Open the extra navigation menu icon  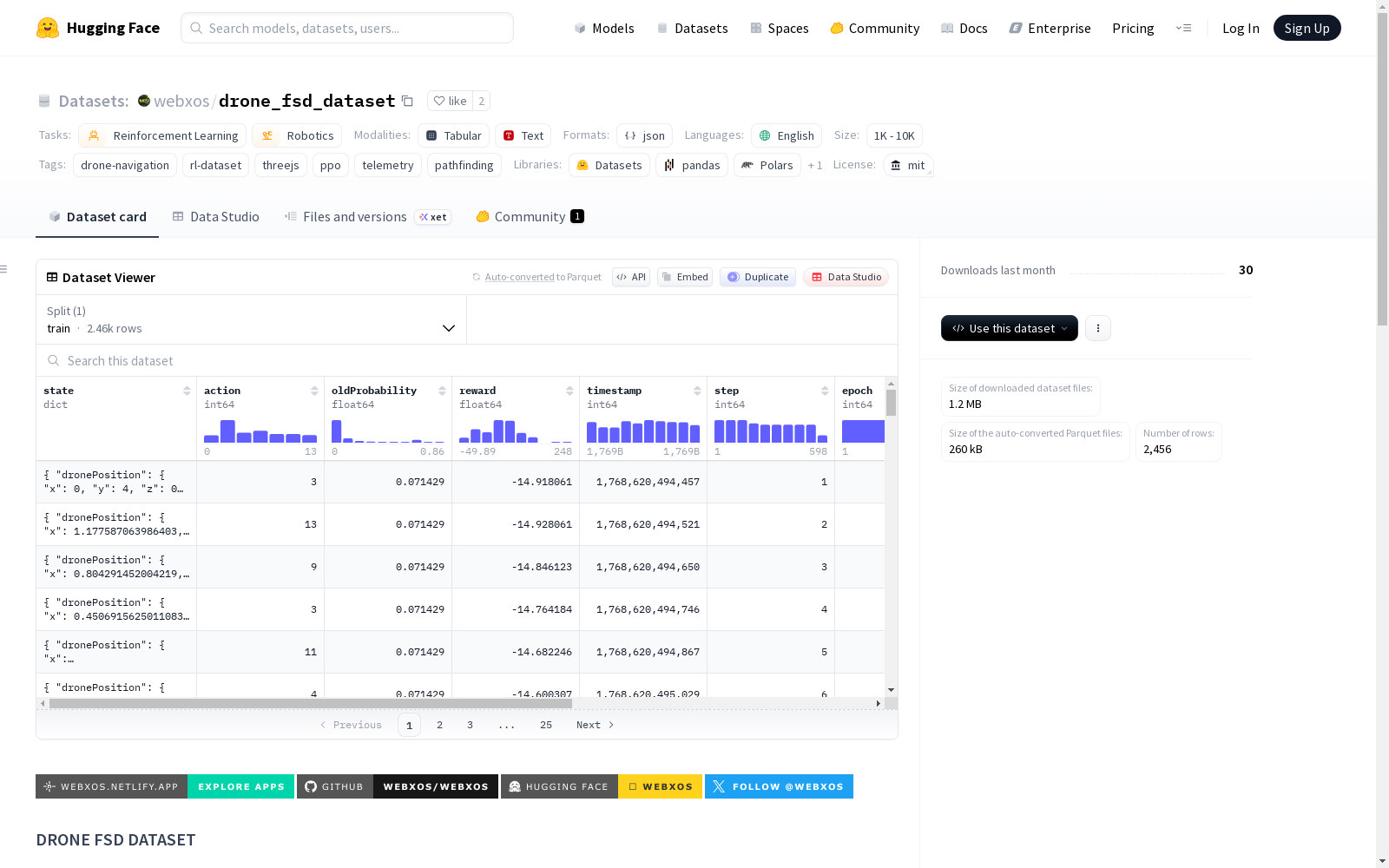1183,28
